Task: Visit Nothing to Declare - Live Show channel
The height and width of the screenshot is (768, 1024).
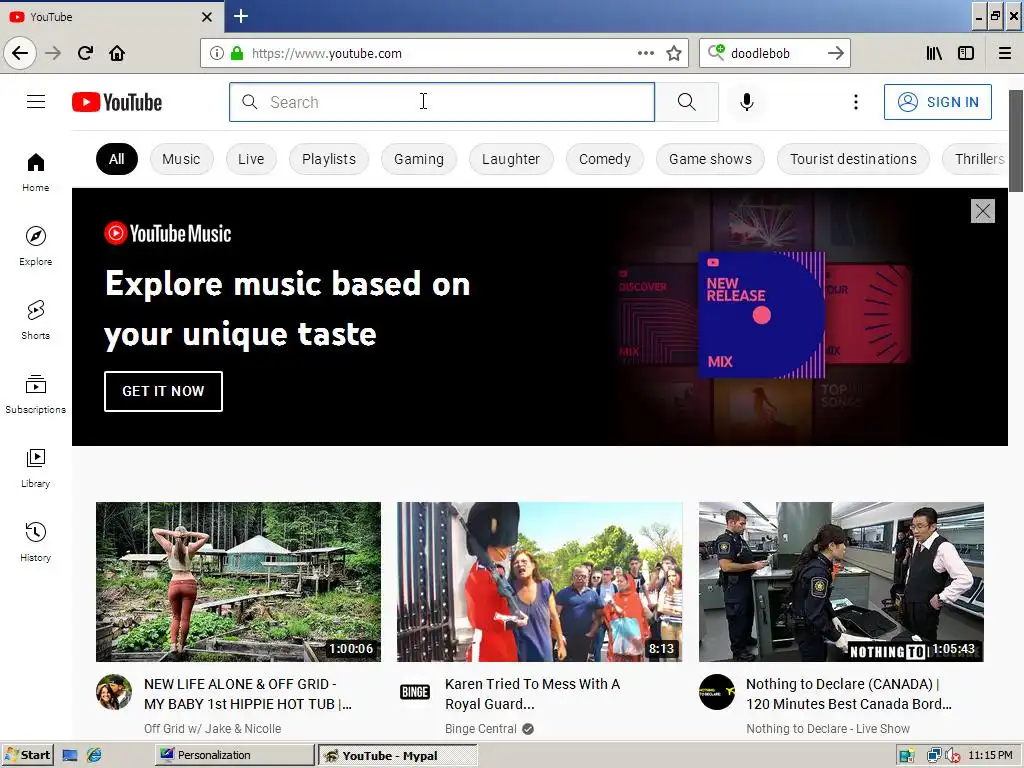Action: 827,728
